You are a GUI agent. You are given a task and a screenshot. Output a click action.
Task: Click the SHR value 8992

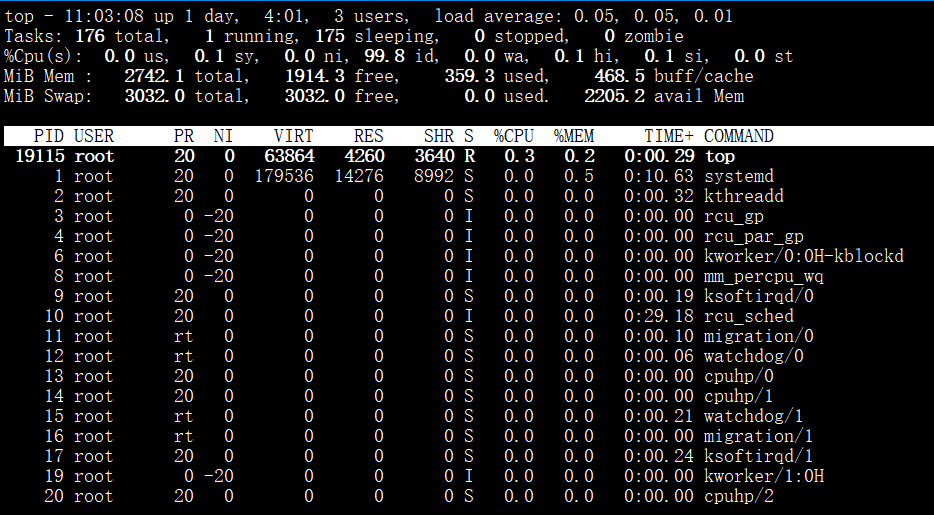[434, 176]
